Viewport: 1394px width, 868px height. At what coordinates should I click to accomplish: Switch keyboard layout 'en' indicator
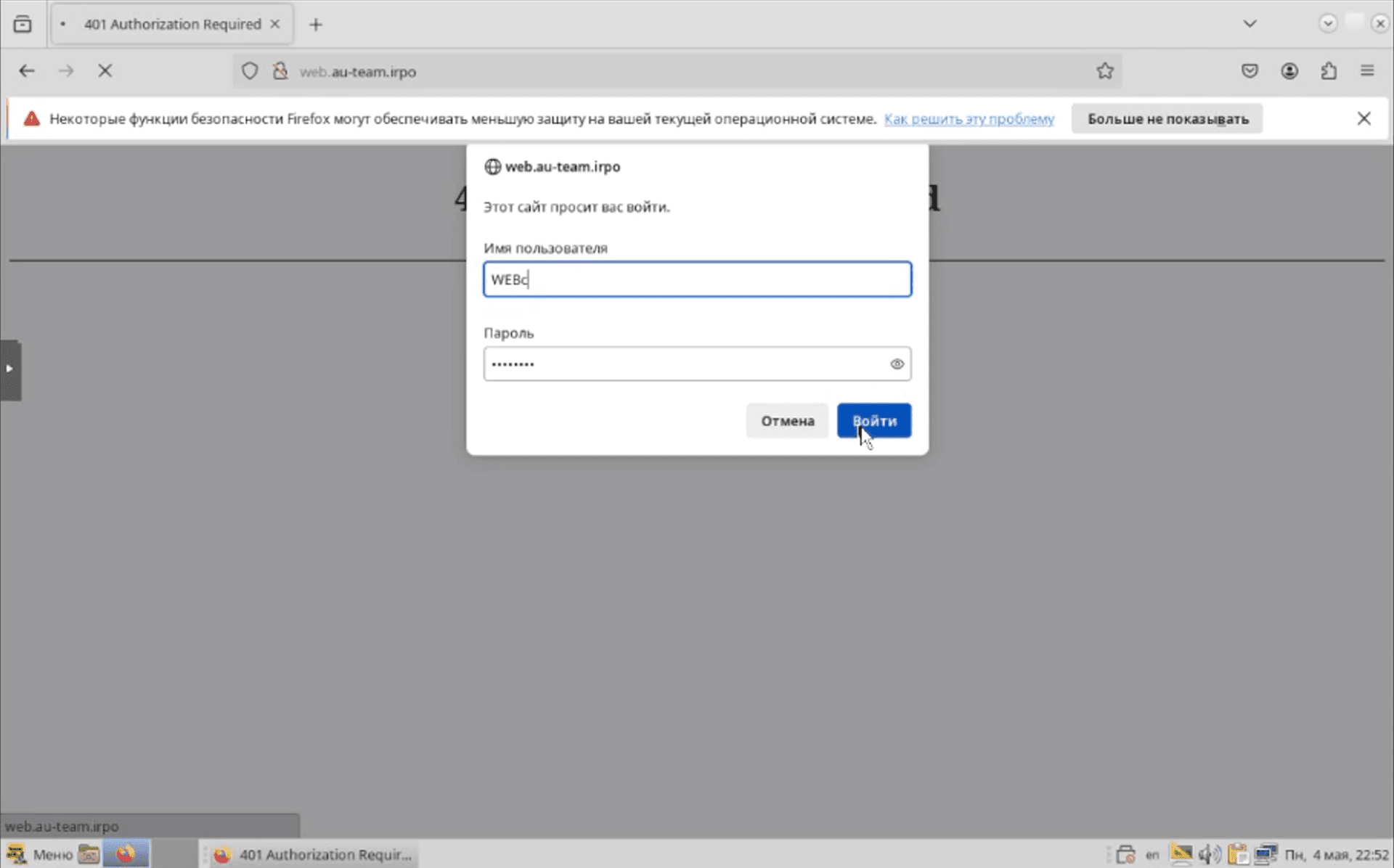coord(1152,854)
